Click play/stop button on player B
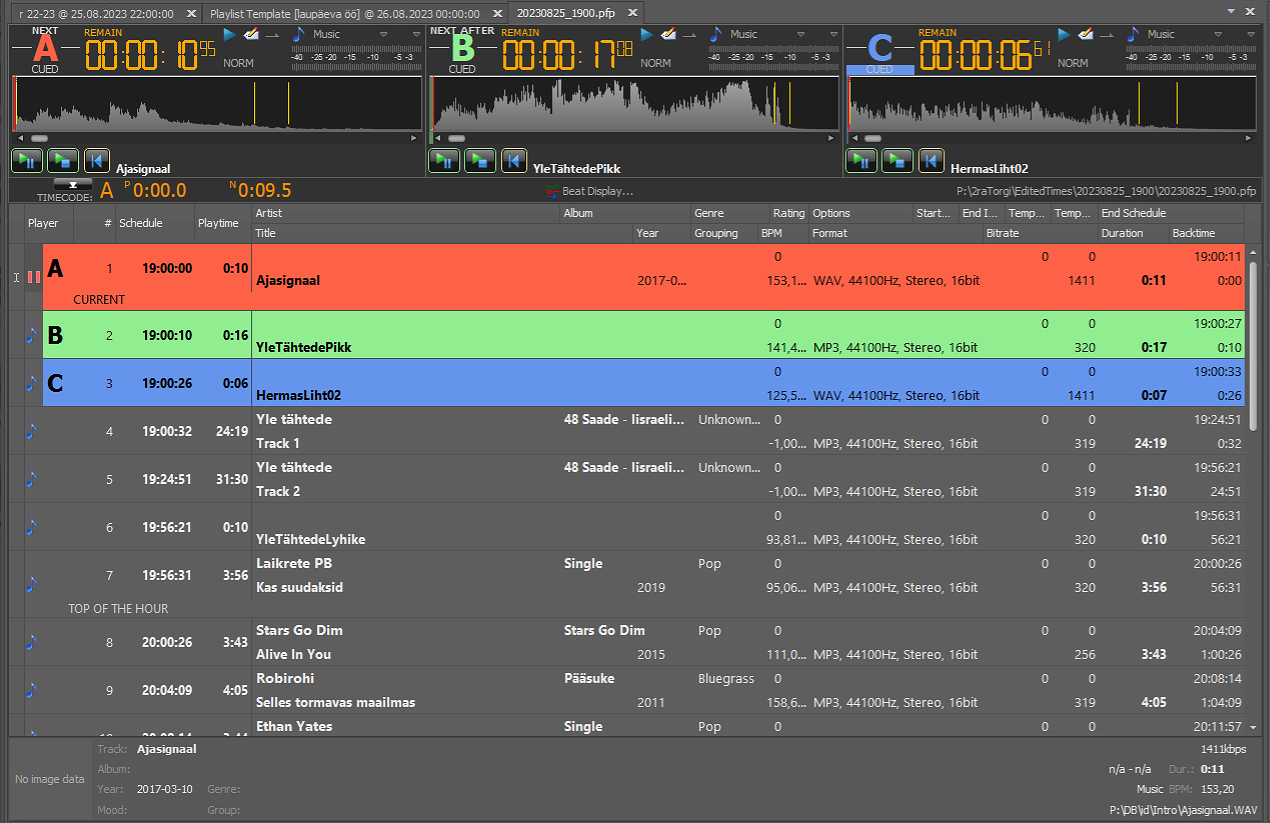This screenshot has width=1270, height=823. pos(480,160)
